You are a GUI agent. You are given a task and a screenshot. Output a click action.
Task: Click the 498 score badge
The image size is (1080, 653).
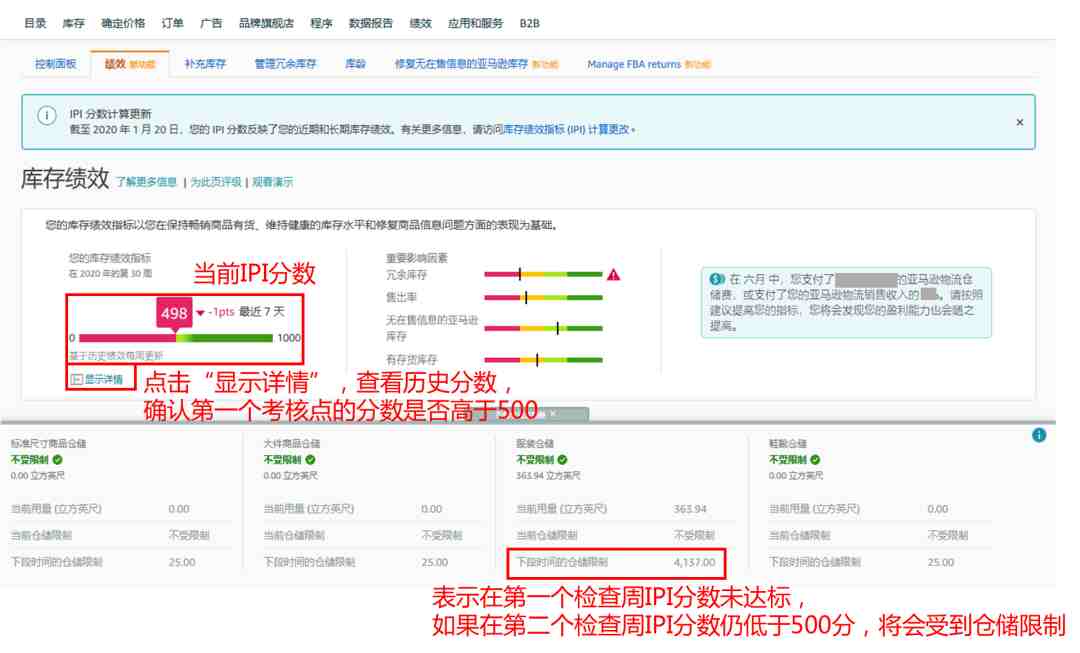pos(174,313)
